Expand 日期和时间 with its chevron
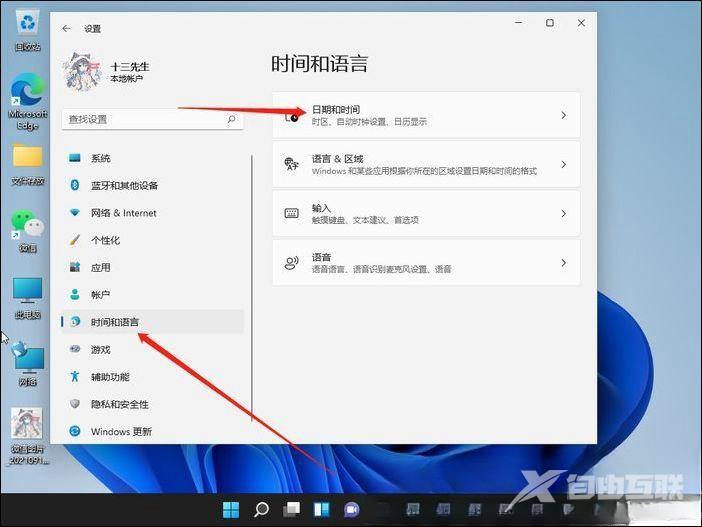Image resolution: width=702 pixels, height=527 pixels. pyautogui.click(x=564, y=116)
